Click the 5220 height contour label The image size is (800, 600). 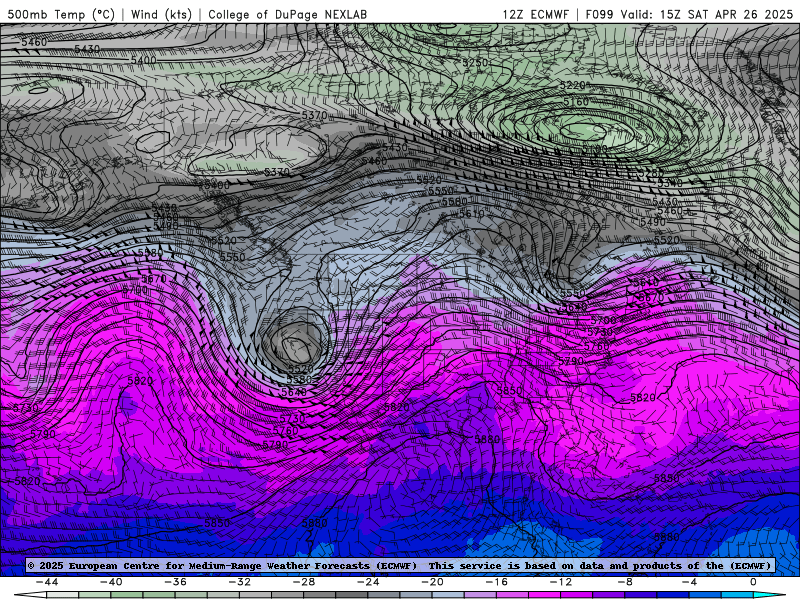click(x=572, y=85)
